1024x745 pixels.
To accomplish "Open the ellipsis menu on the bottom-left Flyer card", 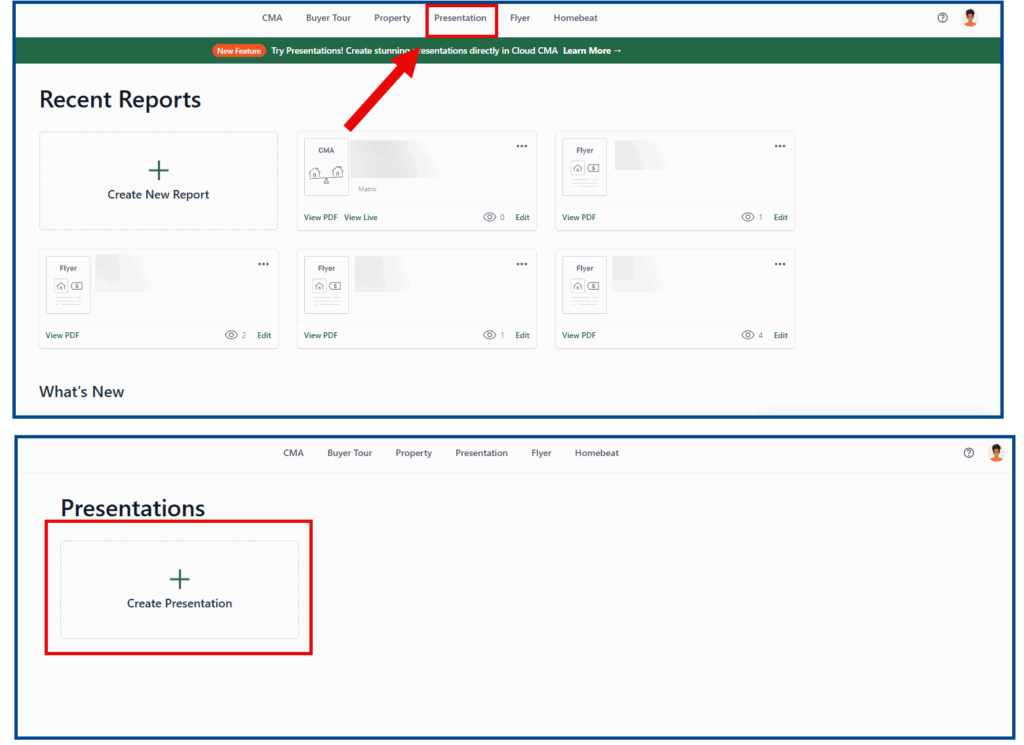I will (x=263, y=264).
